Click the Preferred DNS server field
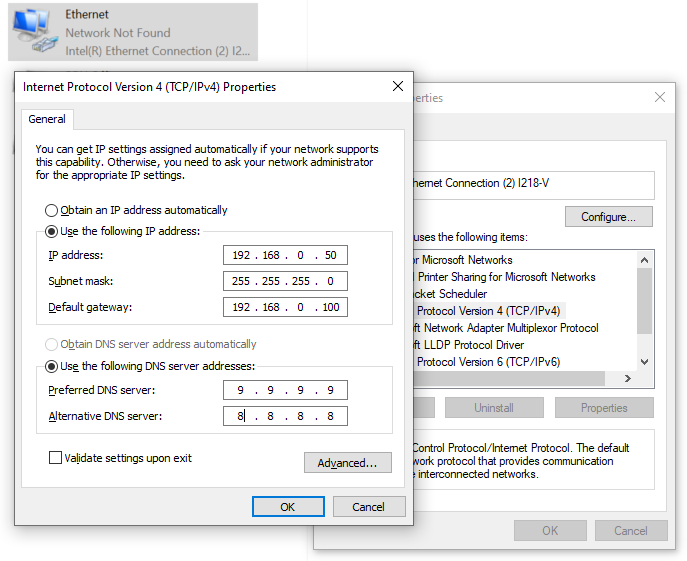This screenshot has height=561, width=687. tap(285, 390)
